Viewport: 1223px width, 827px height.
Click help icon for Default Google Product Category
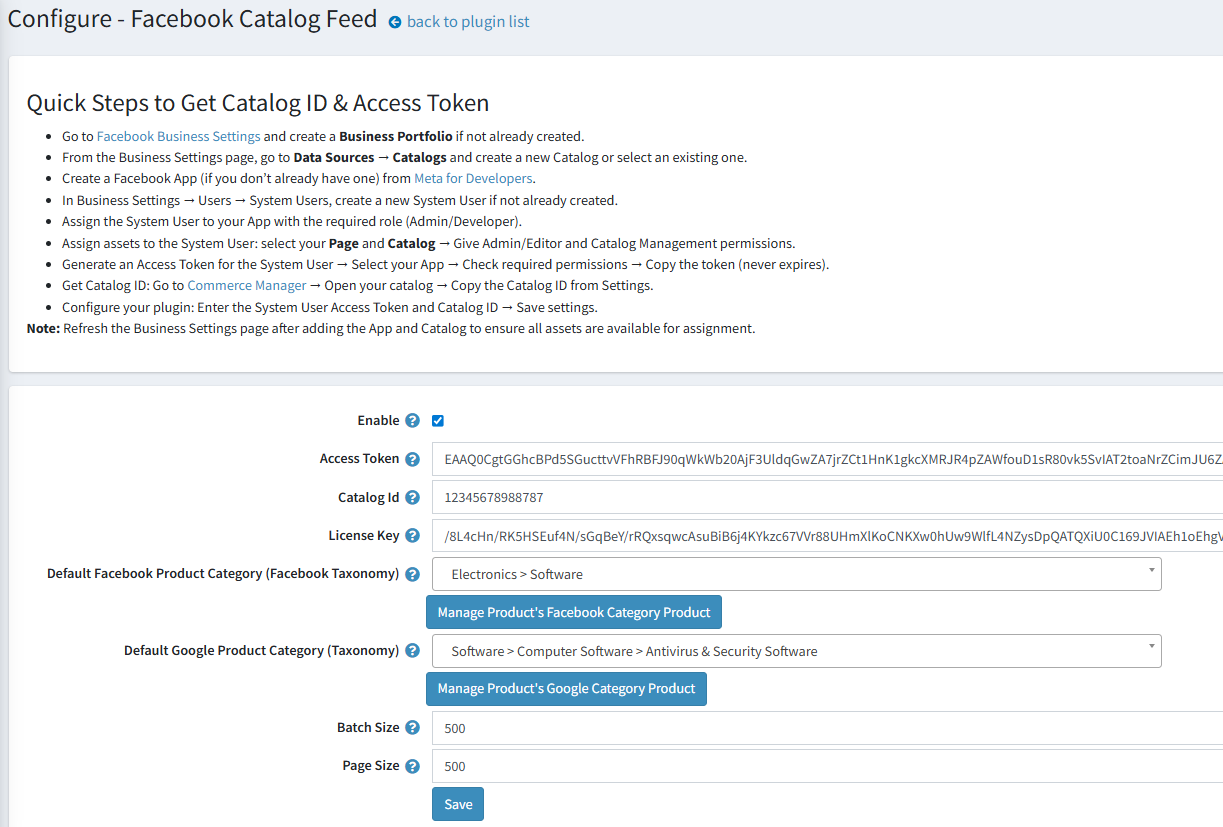pos(412,651)
